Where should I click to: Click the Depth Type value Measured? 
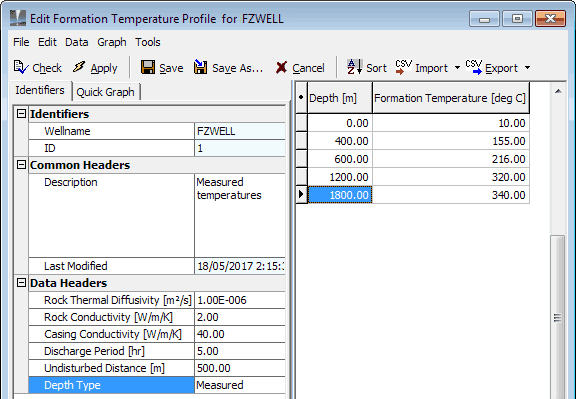point(240,385)
